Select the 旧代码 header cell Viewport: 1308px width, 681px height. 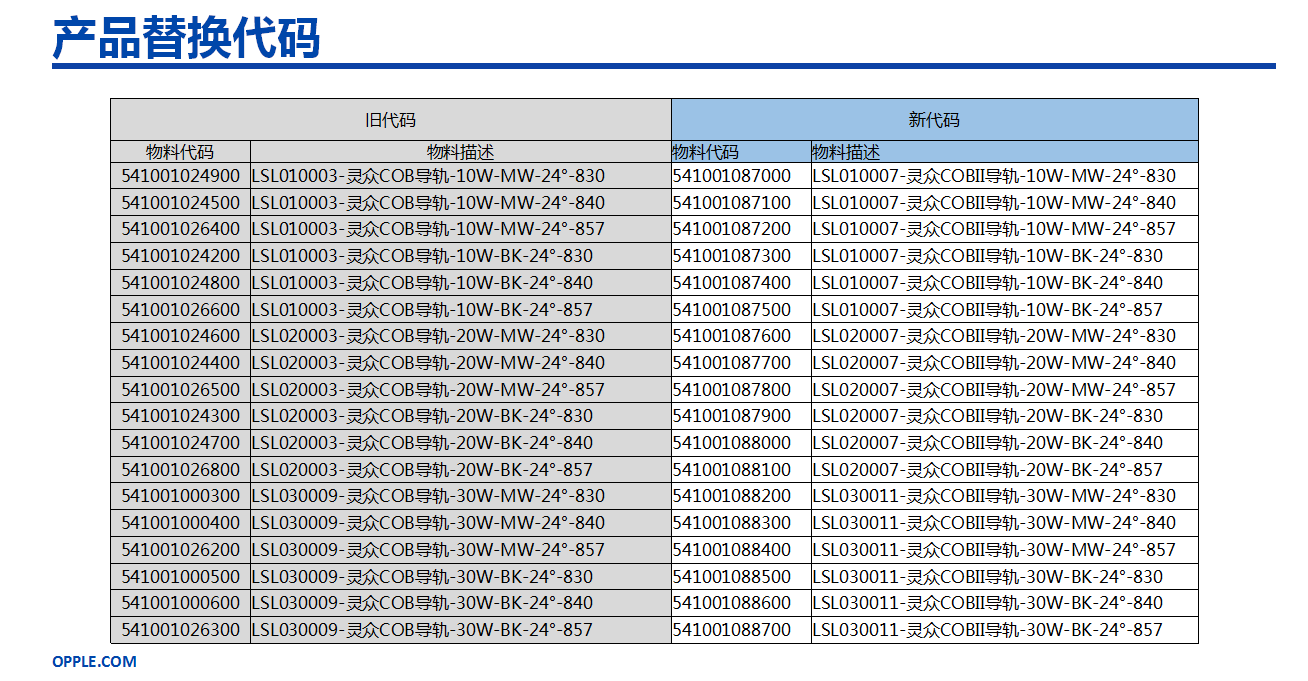(x=390, y=120)
